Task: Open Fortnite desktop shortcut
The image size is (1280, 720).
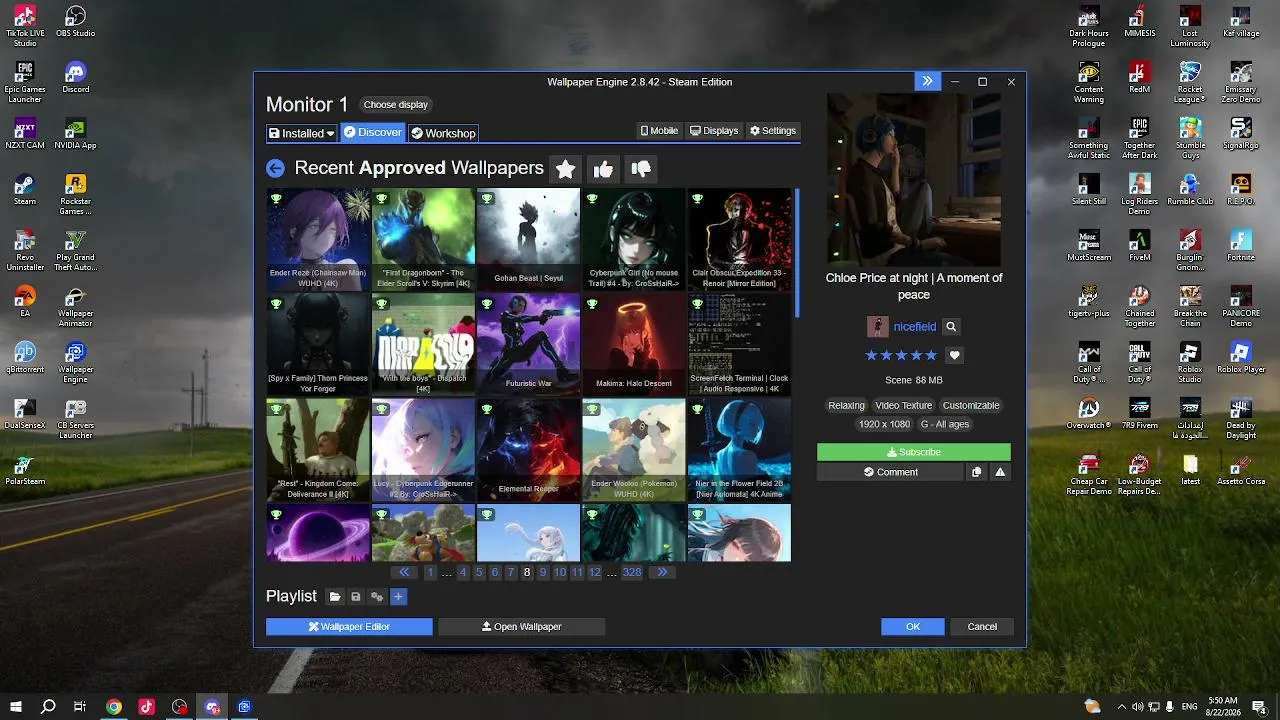Action: click(x=1241, y=245)
